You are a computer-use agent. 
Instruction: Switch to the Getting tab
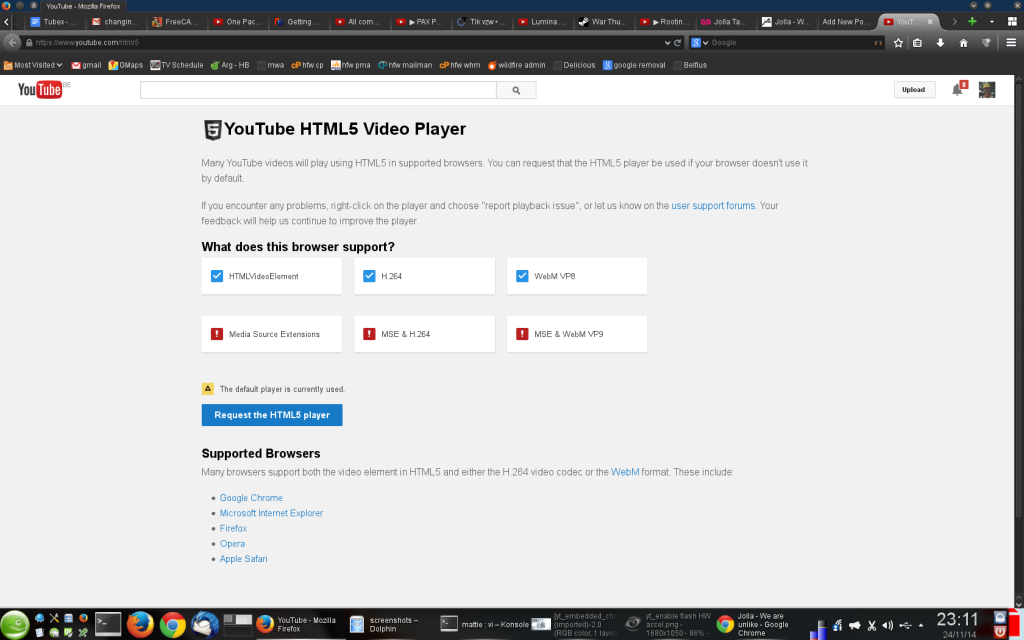click(298, 22)
